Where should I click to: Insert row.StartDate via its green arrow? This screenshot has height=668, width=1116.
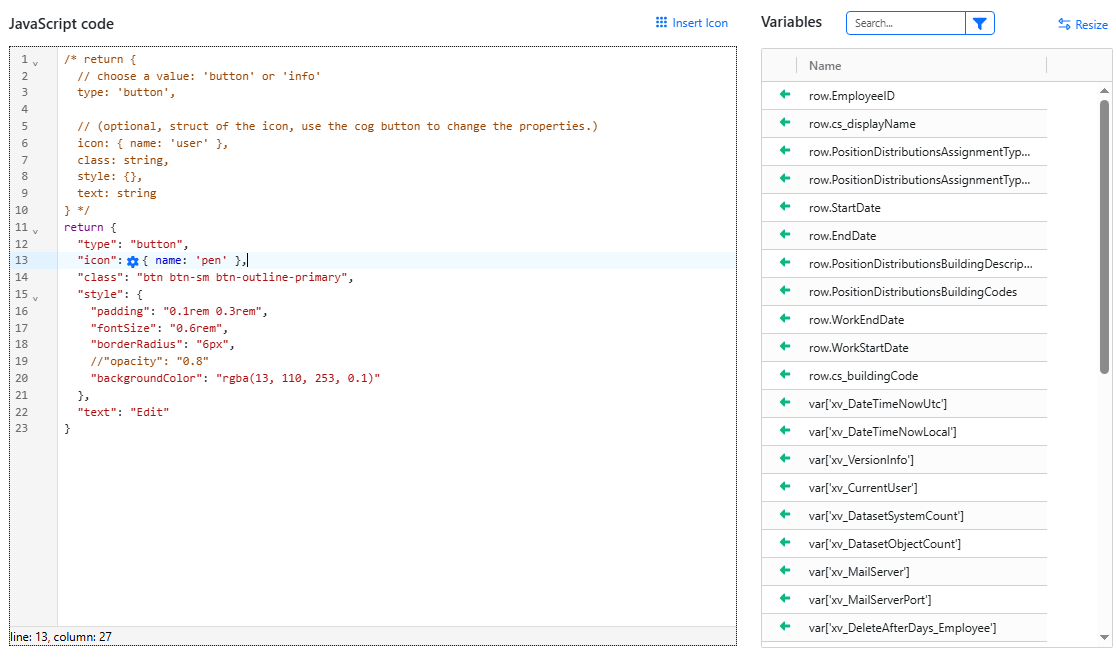pyautogui.click(x=785, y=206)
